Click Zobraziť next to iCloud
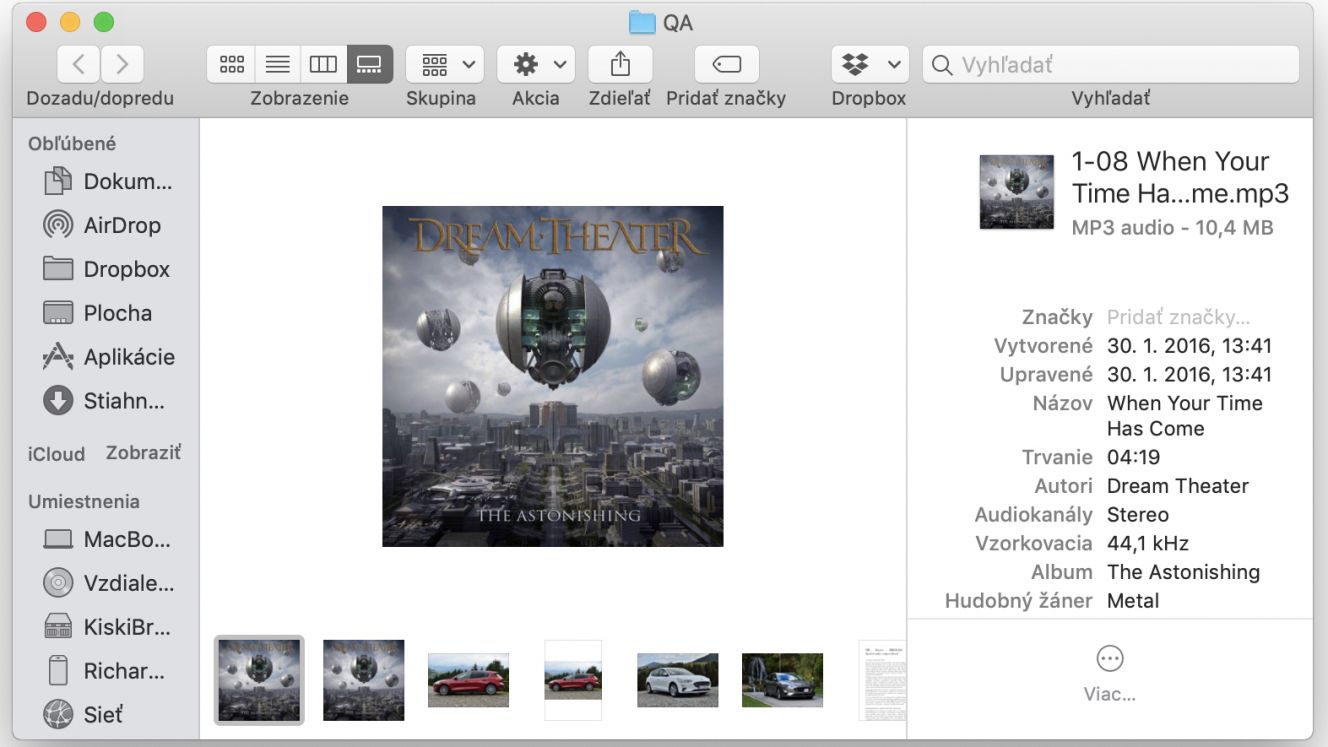 coord(143,453)
